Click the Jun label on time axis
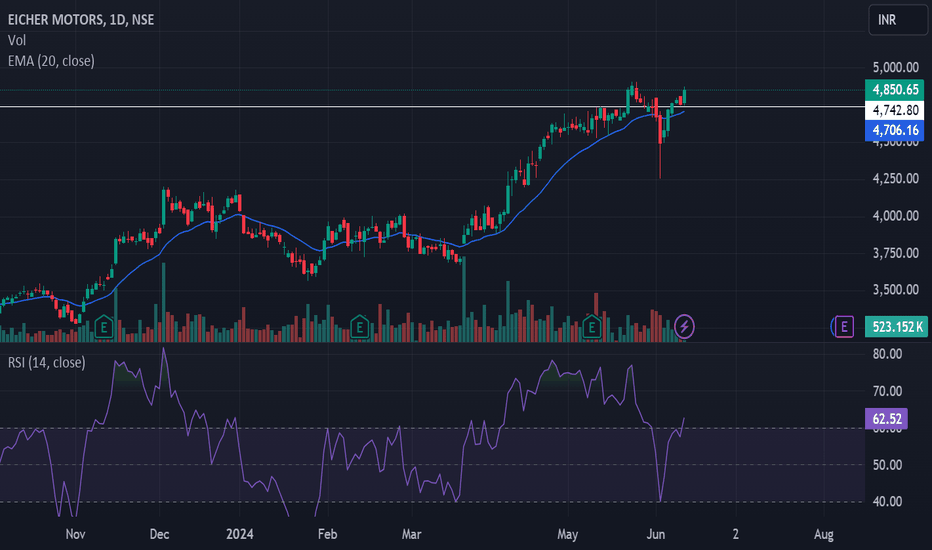This screenshot has width=932, height=550. 656,534
